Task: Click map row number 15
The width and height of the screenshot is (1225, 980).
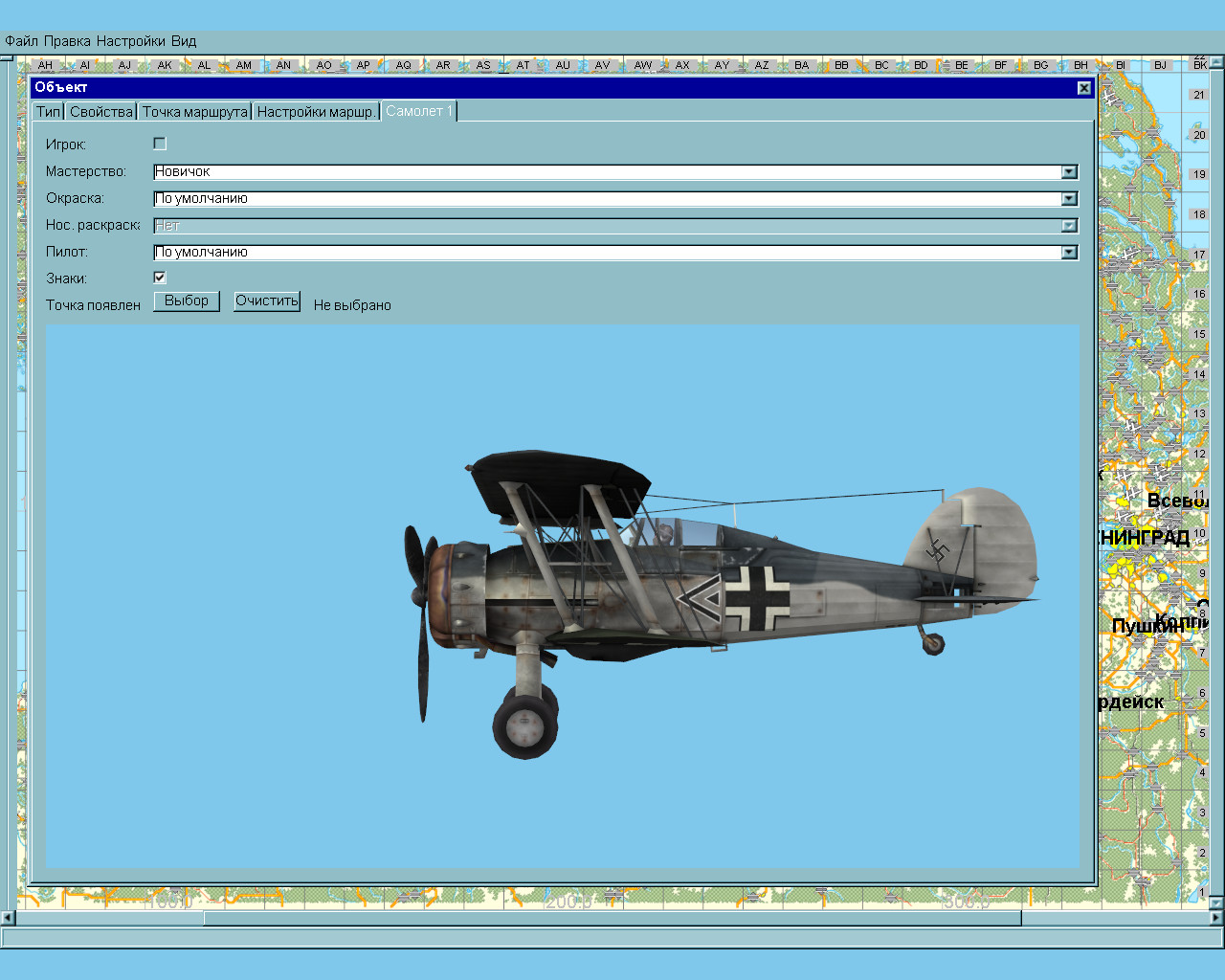Action: pos(1199,334)
